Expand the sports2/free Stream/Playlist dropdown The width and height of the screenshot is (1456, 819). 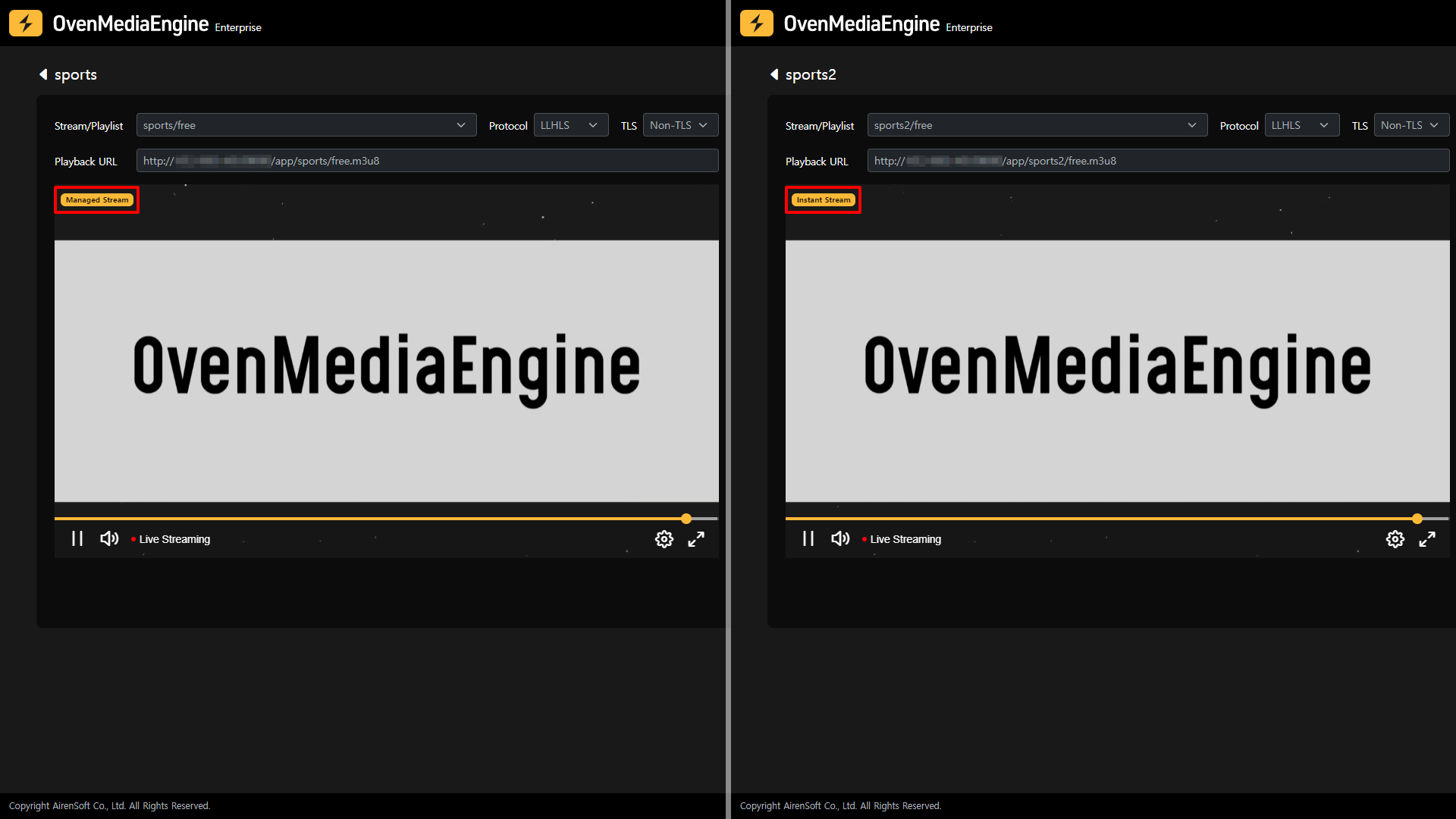click(x=1037, y=125)
